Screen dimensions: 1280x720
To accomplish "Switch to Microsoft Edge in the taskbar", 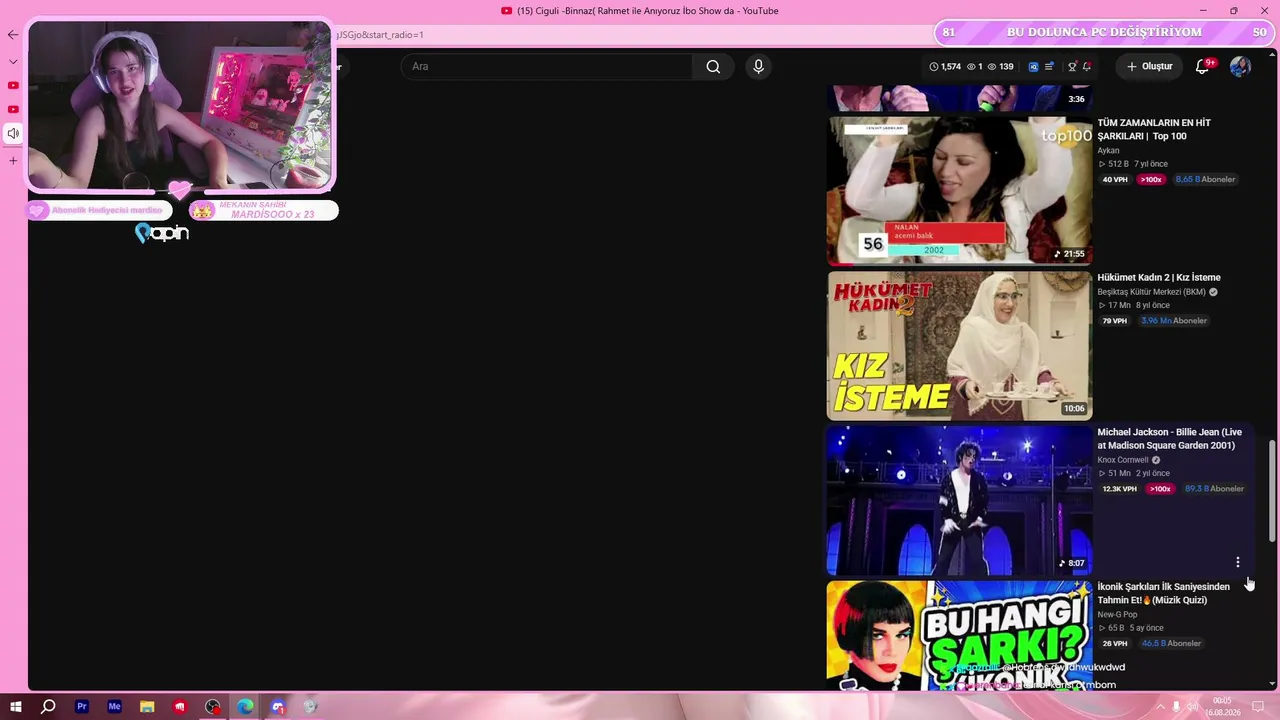I will tap(245, 707).
